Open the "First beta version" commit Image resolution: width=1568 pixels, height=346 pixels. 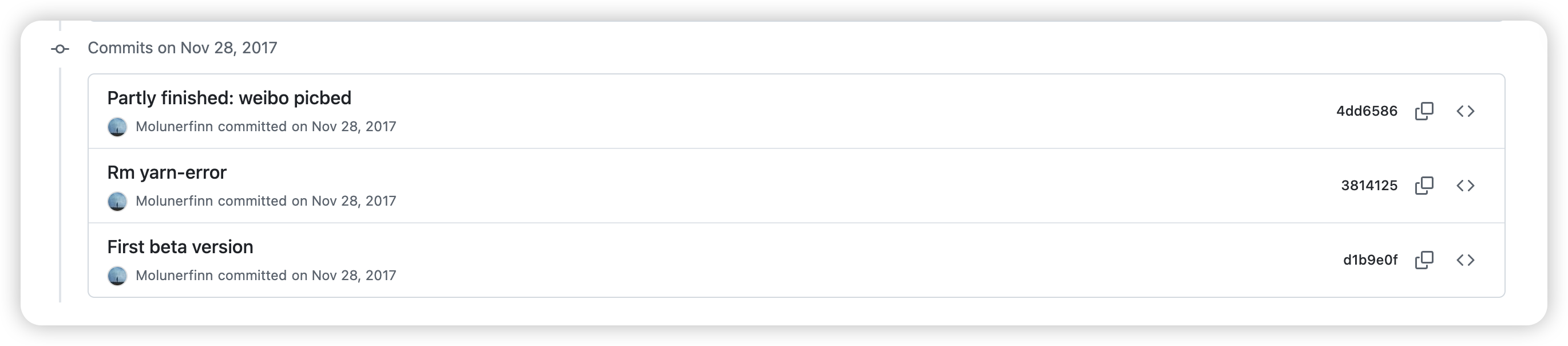[x=180, y=247]
